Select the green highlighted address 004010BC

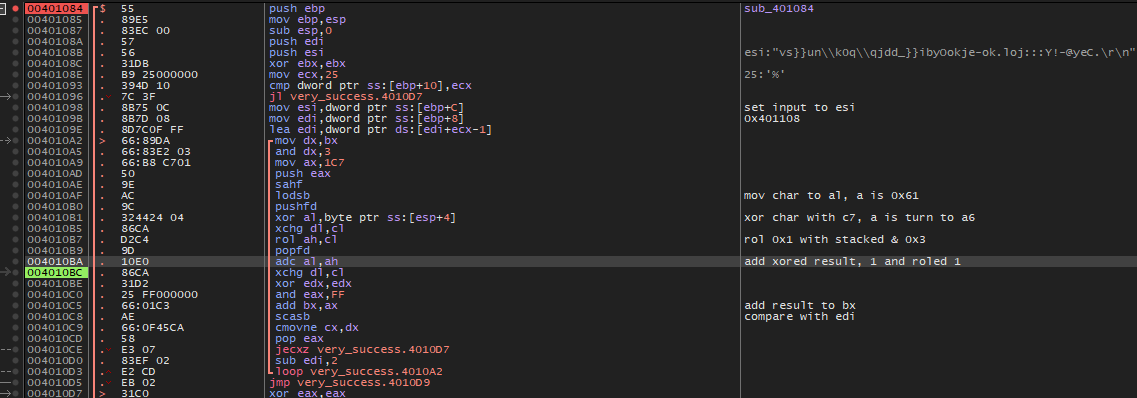(x=57, y=273)
